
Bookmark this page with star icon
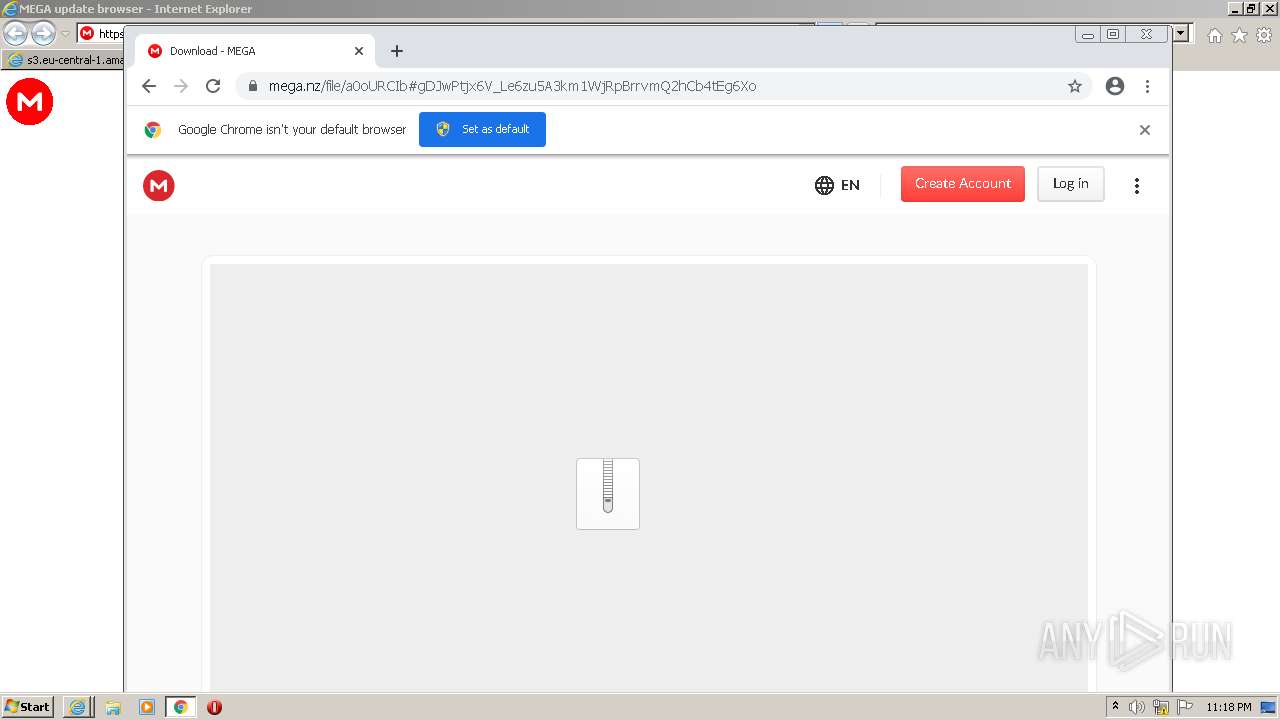tap(1075, 86)
